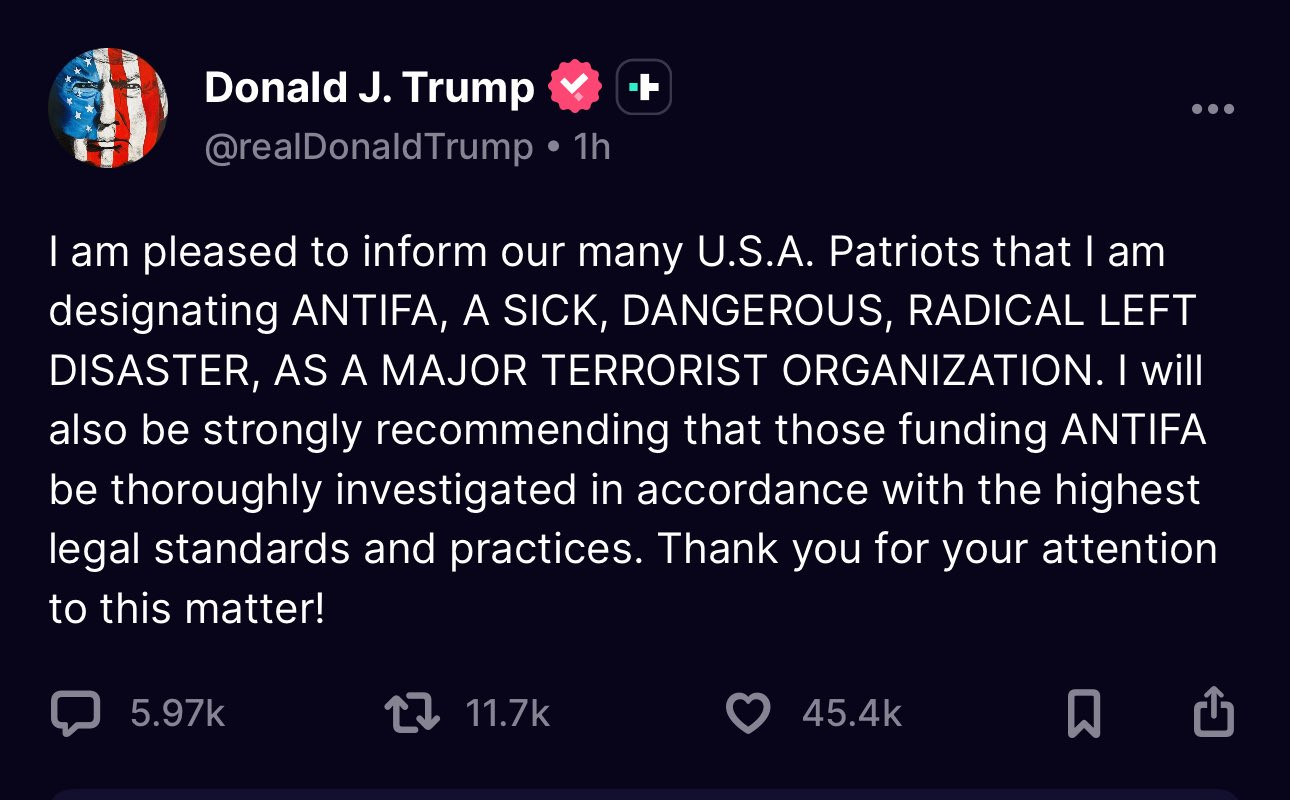
Task: Click the 45.4k likes count
Action: pos(851,714)
